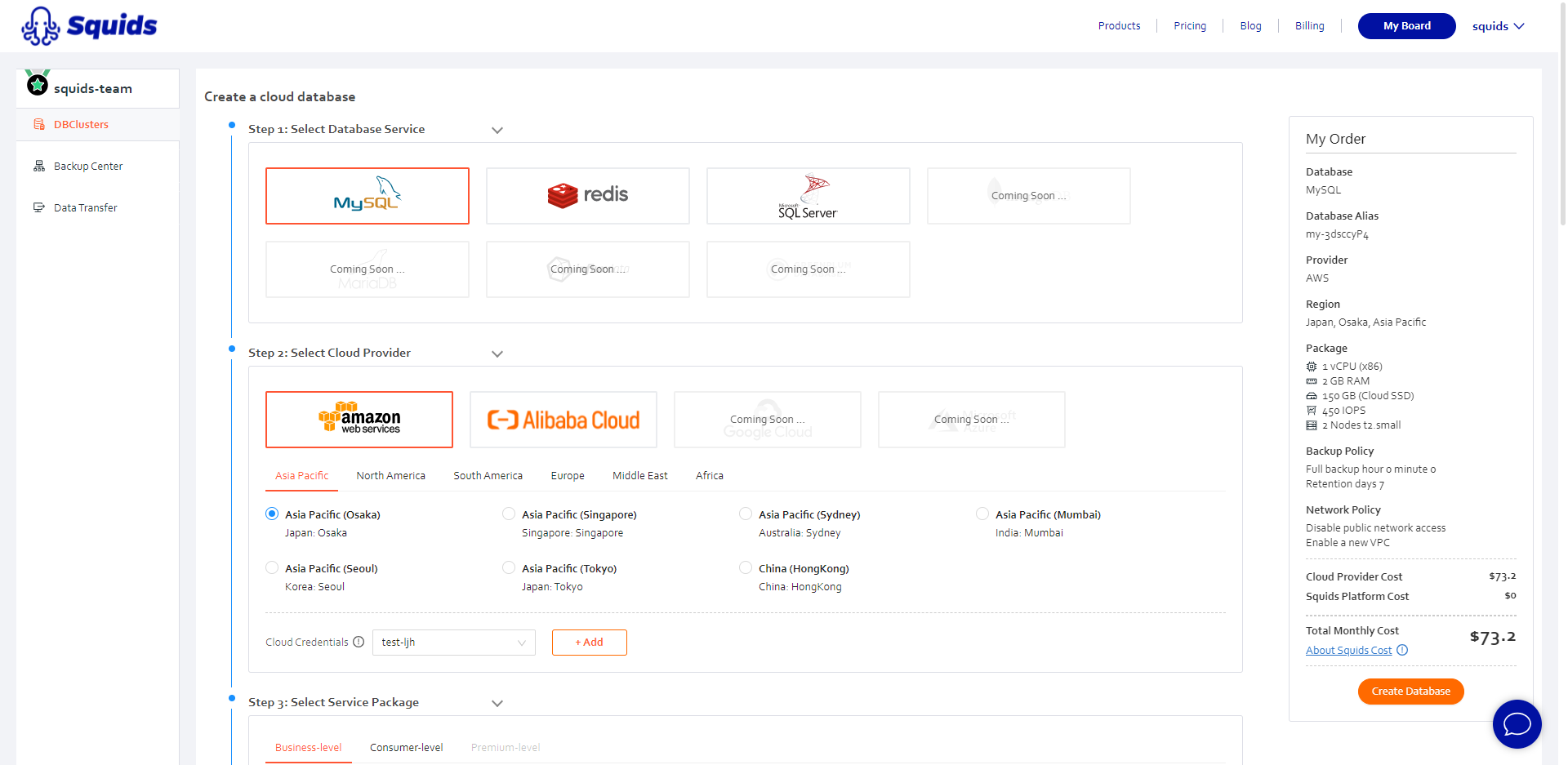Click the Nodes icon in Package

coord(1312,425)
